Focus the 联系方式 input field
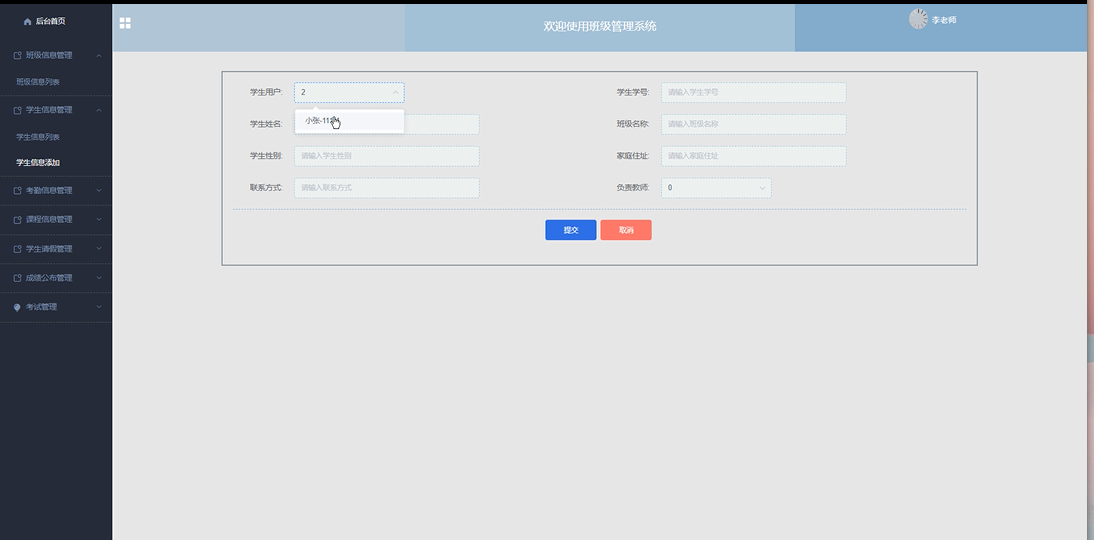 [387, 188]
